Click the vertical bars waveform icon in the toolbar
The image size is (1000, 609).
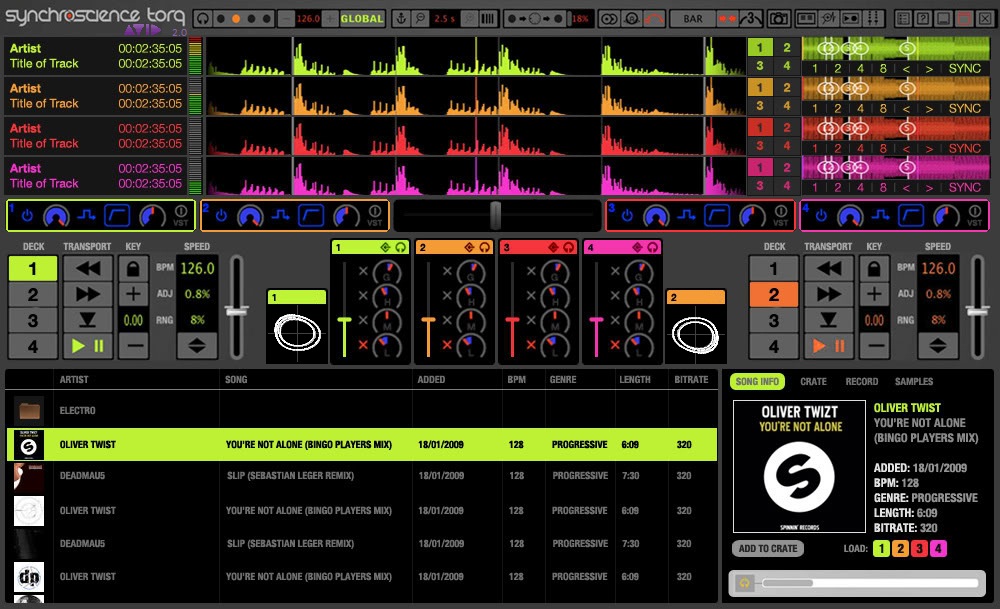488,18
